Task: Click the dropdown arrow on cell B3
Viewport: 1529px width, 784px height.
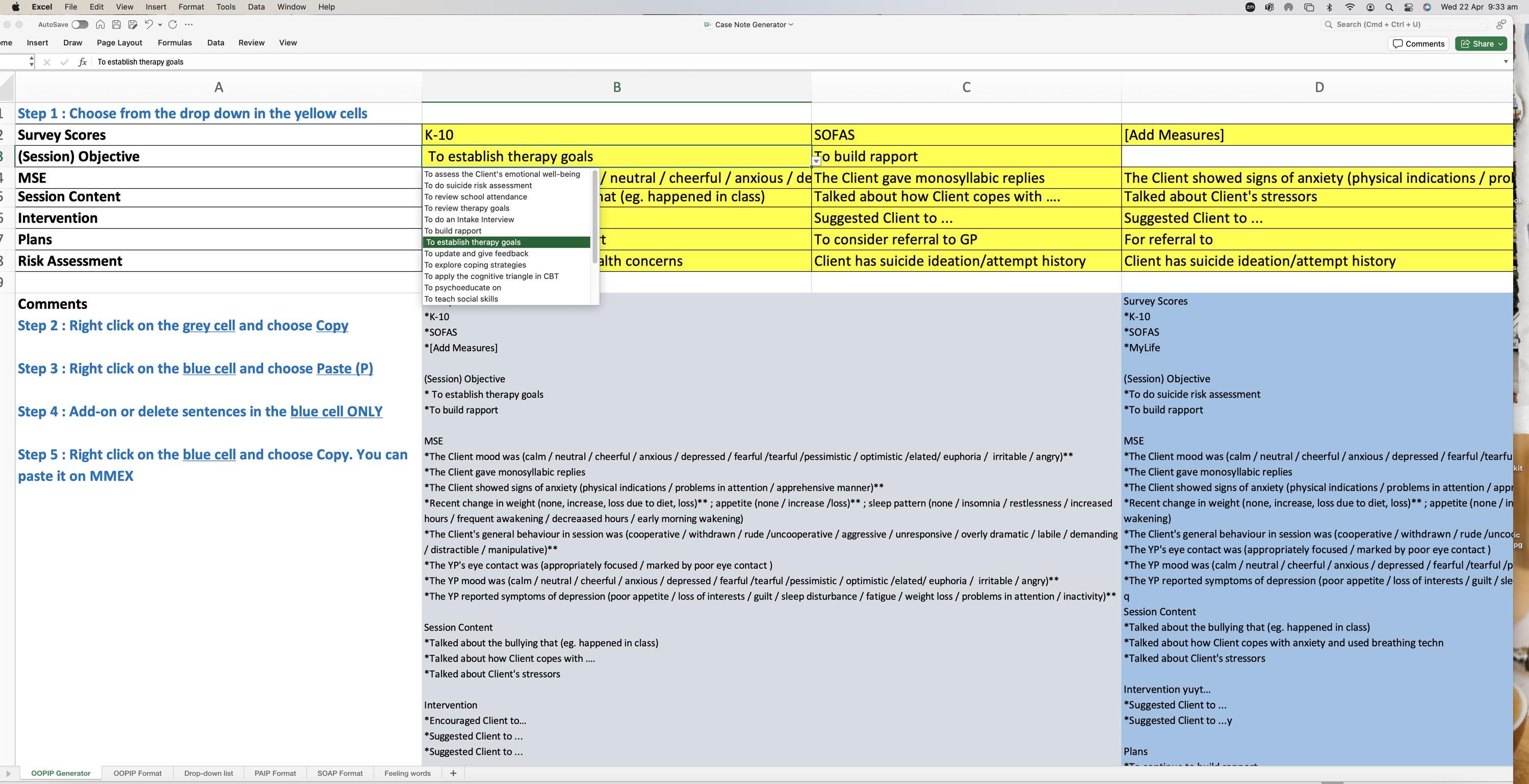Action: [x=816, y=161]
